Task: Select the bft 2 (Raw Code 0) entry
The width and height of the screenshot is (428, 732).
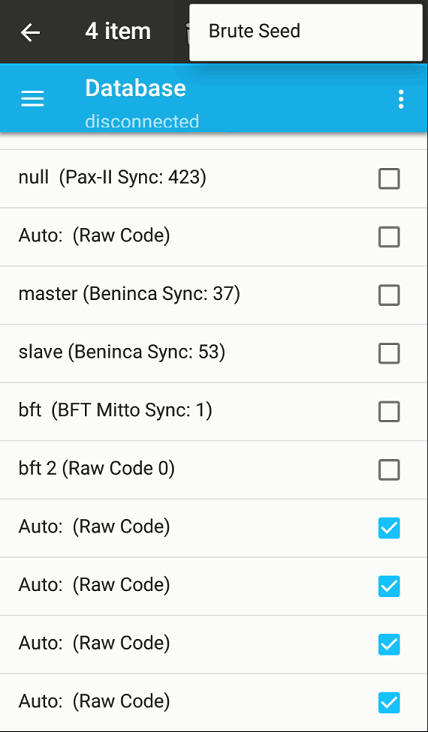Action: point(214,470)
